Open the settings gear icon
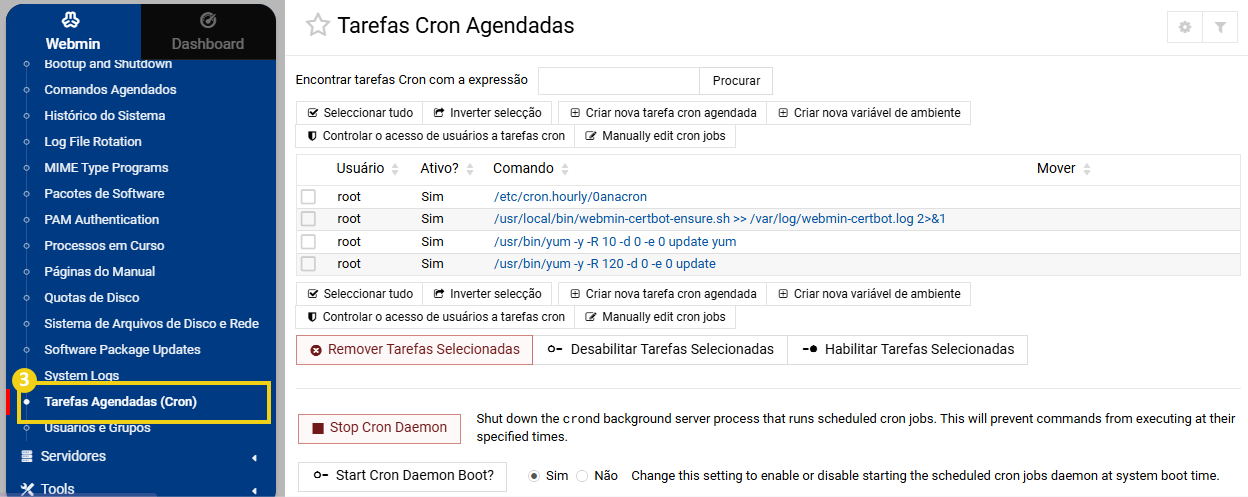Image resolution: width=1248 pixels, height=497 pixels. [1185, 28]
